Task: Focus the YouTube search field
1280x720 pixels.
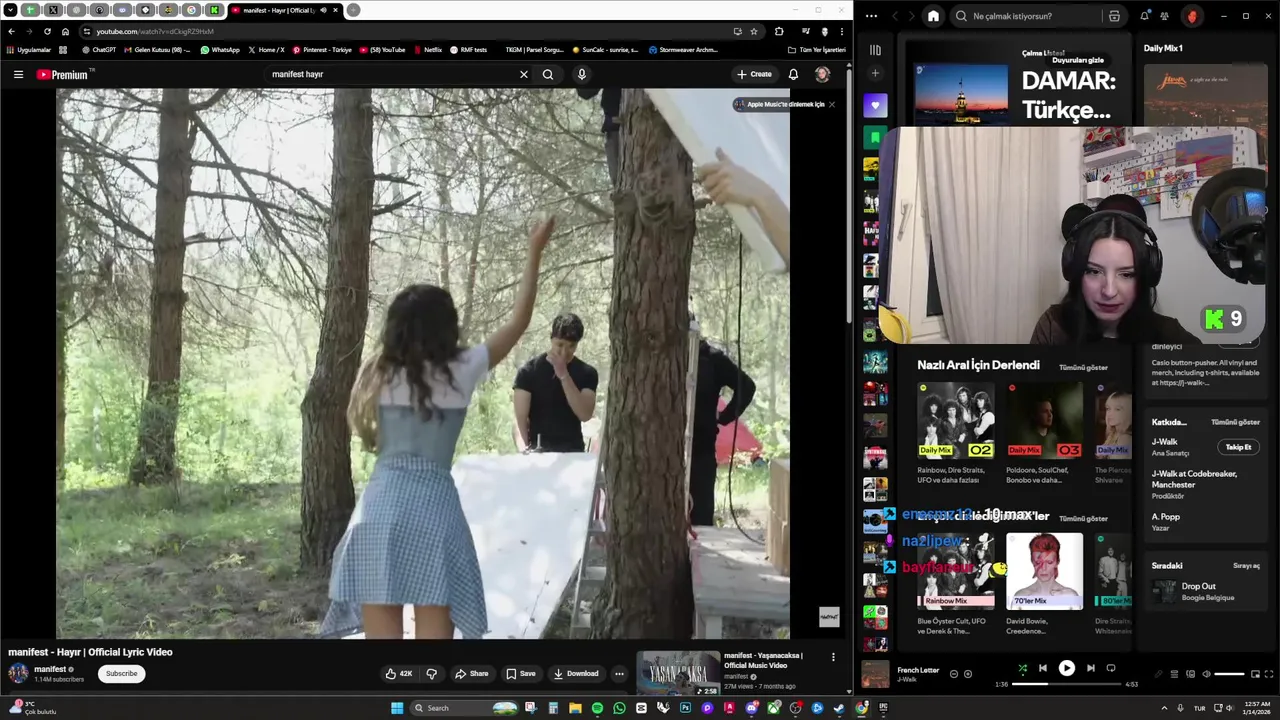Action: pos(390,74)
